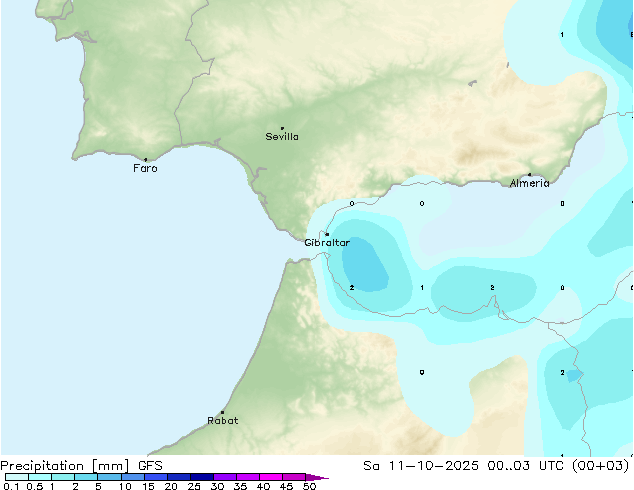Click the 5 legend scale value
The width and height of the screenshot is (634, 490).
click(x=98, y=486)
